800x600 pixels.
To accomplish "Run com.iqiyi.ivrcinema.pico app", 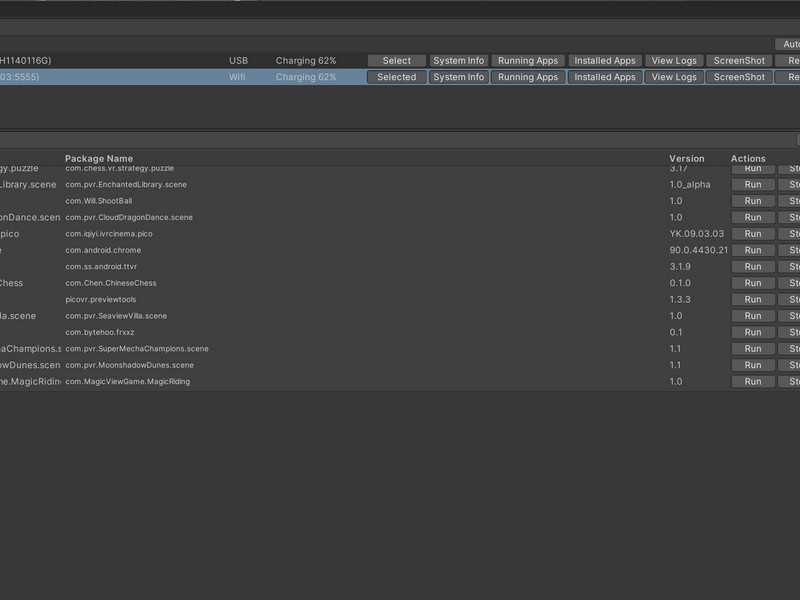I will [x=753, y=234].
